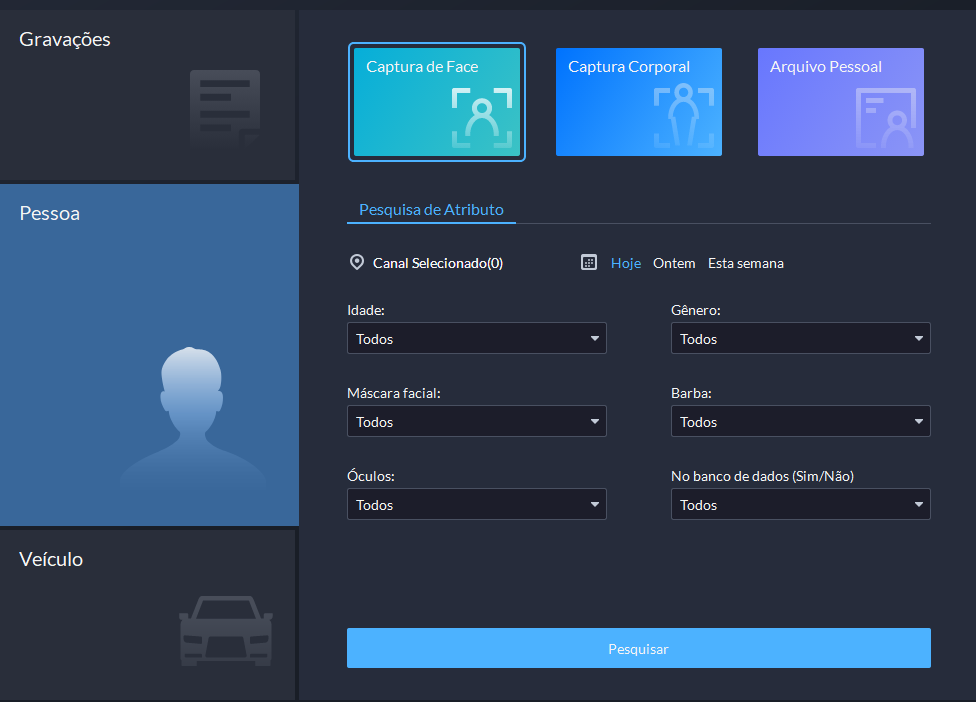The width and height of the screenshot is (976, 702).
Task: Open the Gravações section
Action: click(x=148, y=95)
